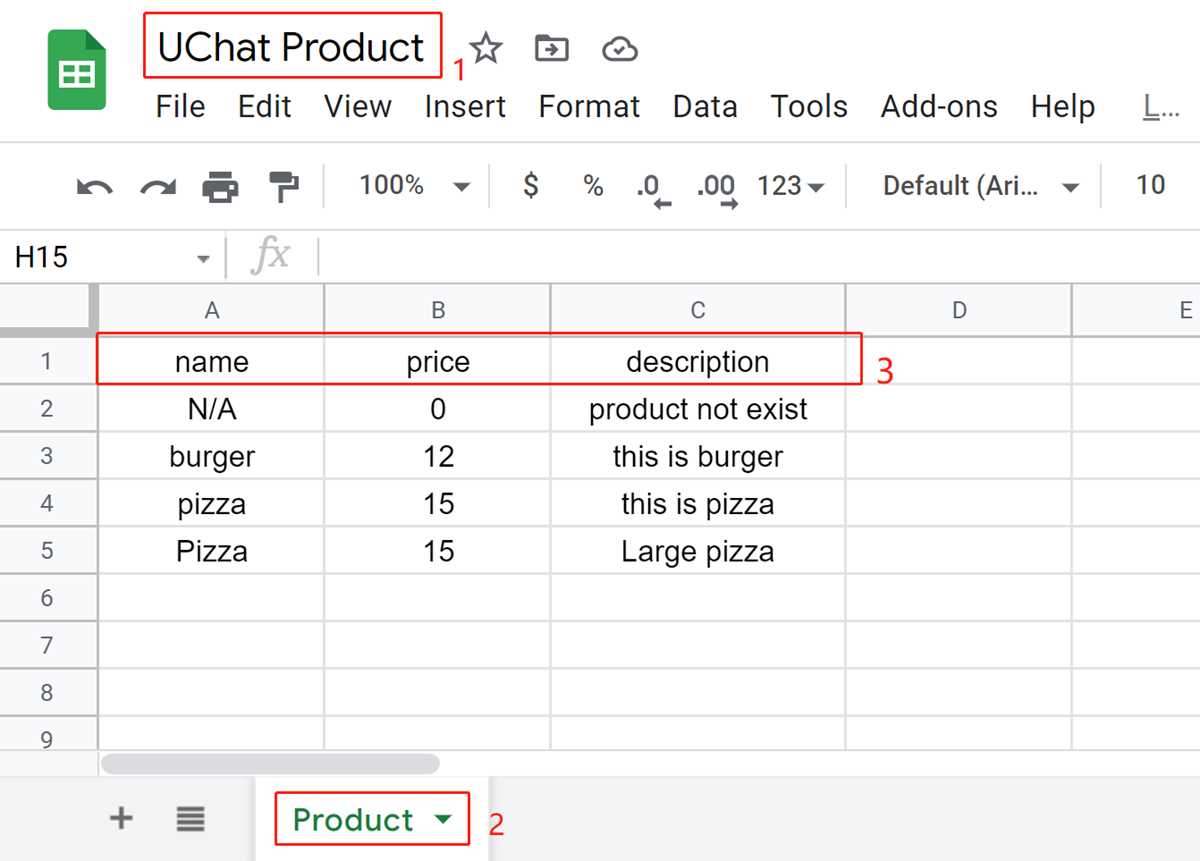Select row 1 header
The height and width of the screenshot is (861, 1200).
tap(48, 361)
